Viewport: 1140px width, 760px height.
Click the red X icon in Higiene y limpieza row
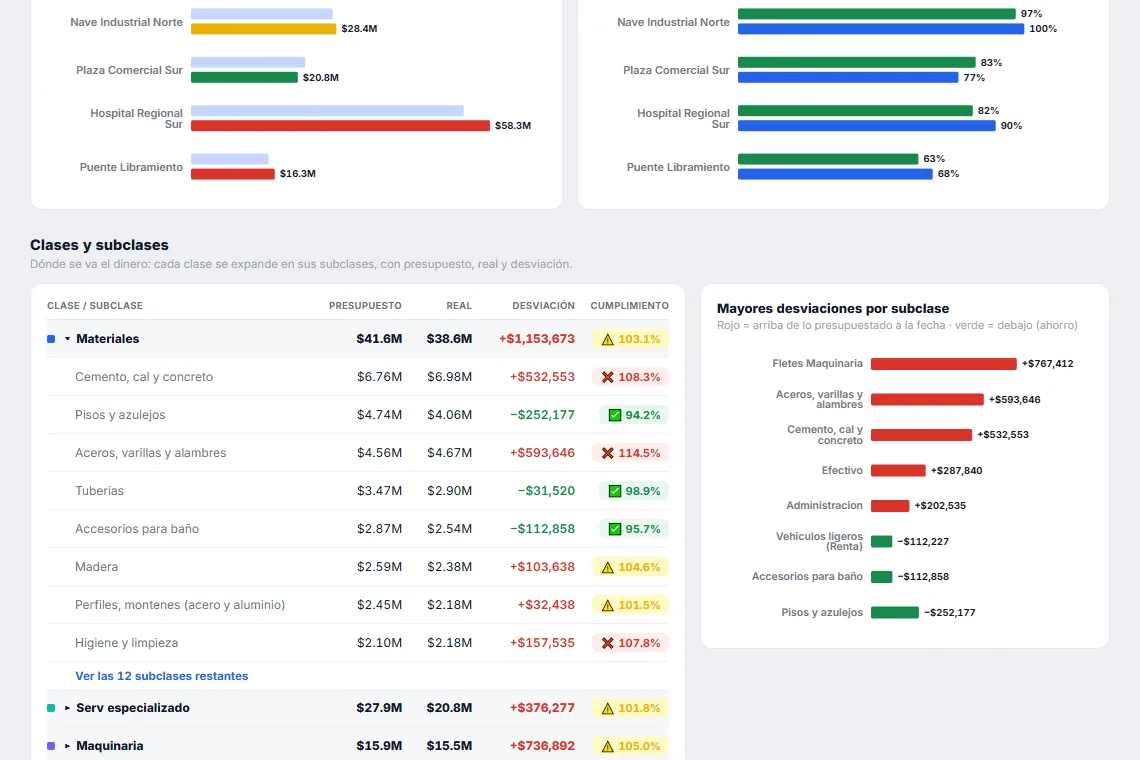(x=607, y=643)
